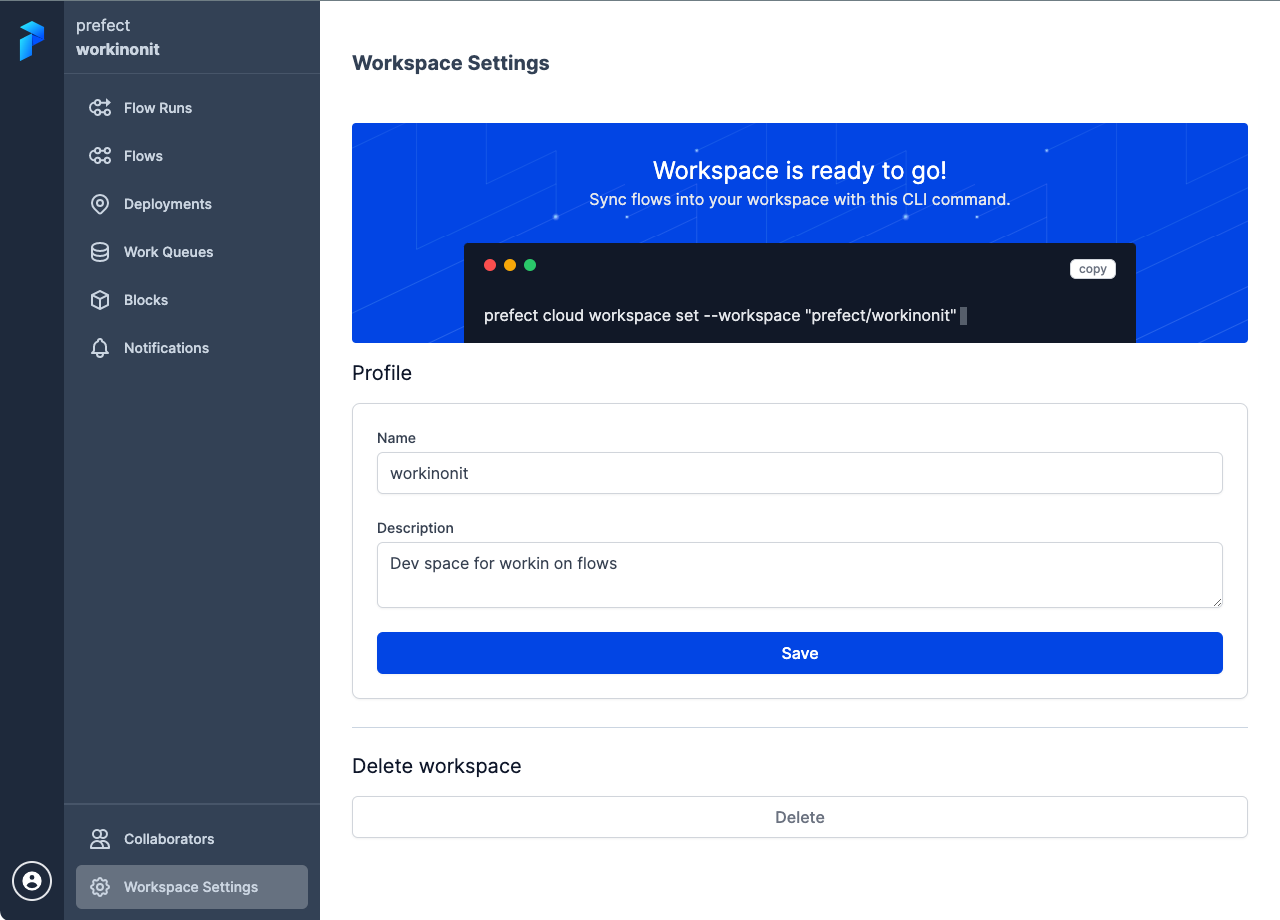Click the Blocks cube icon
Viewport: 1280px width, 920px height.
100,300
